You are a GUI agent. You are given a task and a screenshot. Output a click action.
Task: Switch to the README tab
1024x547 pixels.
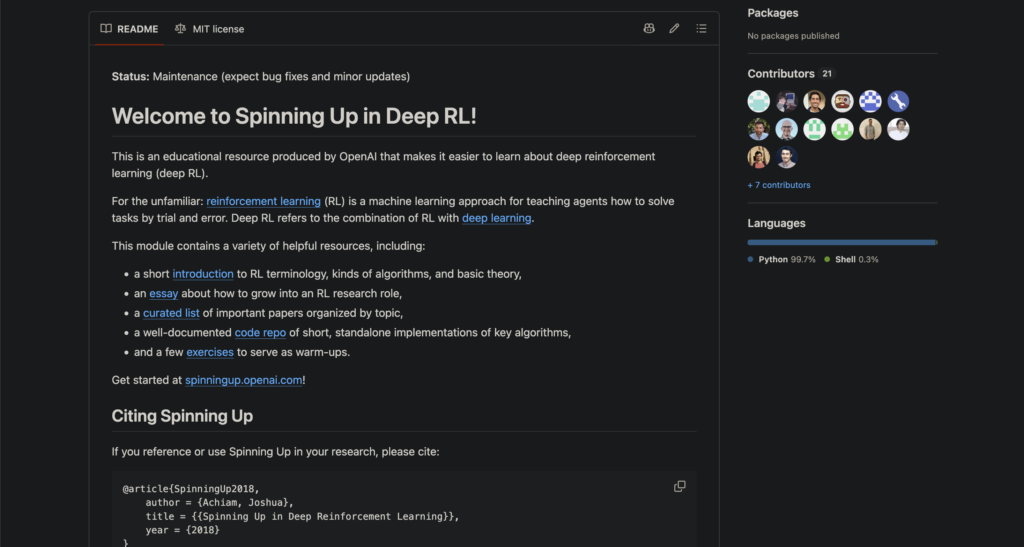[129, 29]
